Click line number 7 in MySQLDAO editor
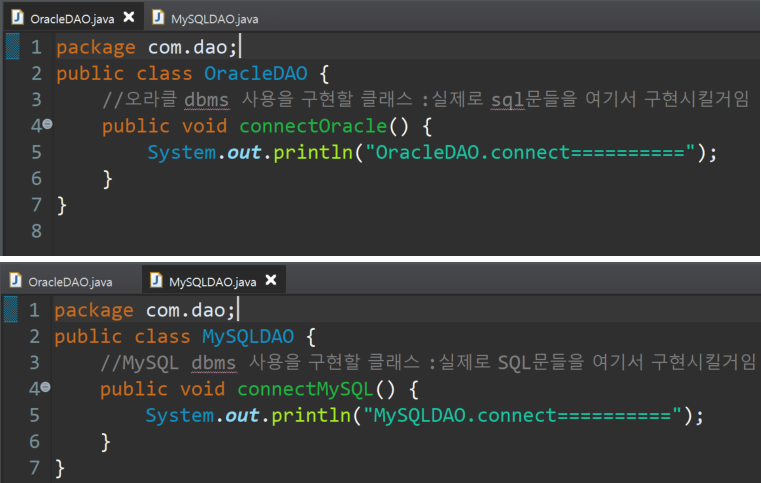 (x=34, y=468)
